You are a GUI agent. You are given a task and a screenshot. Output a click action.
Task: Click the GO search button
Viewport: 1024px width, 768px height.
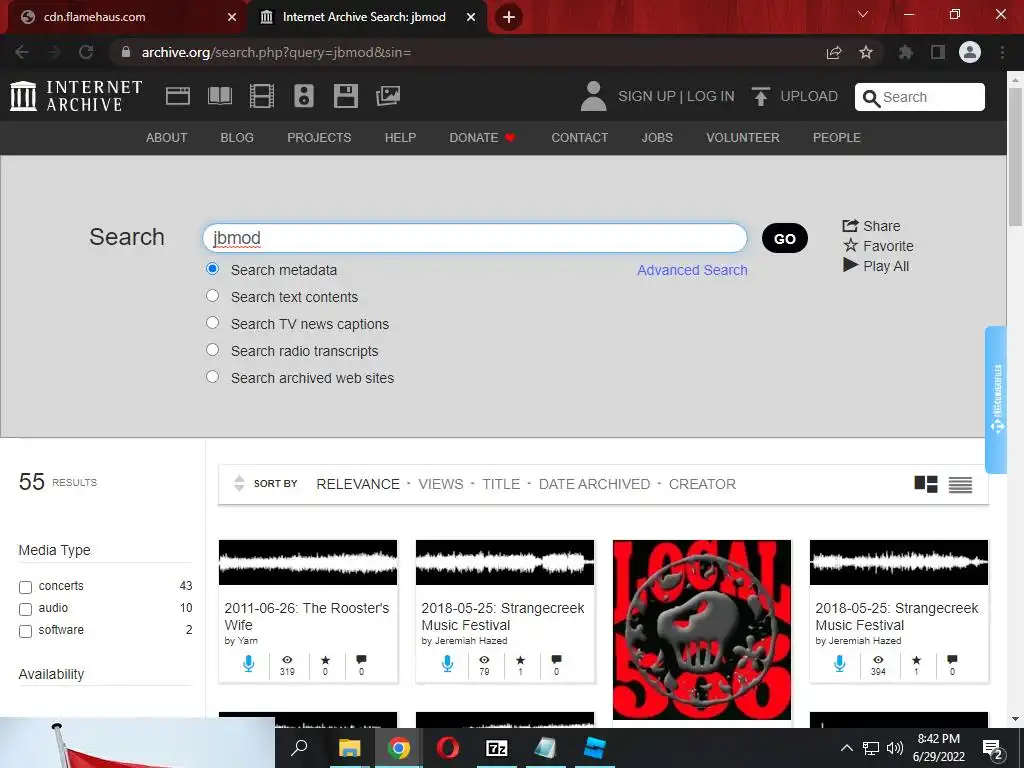(x=785, y=238)
